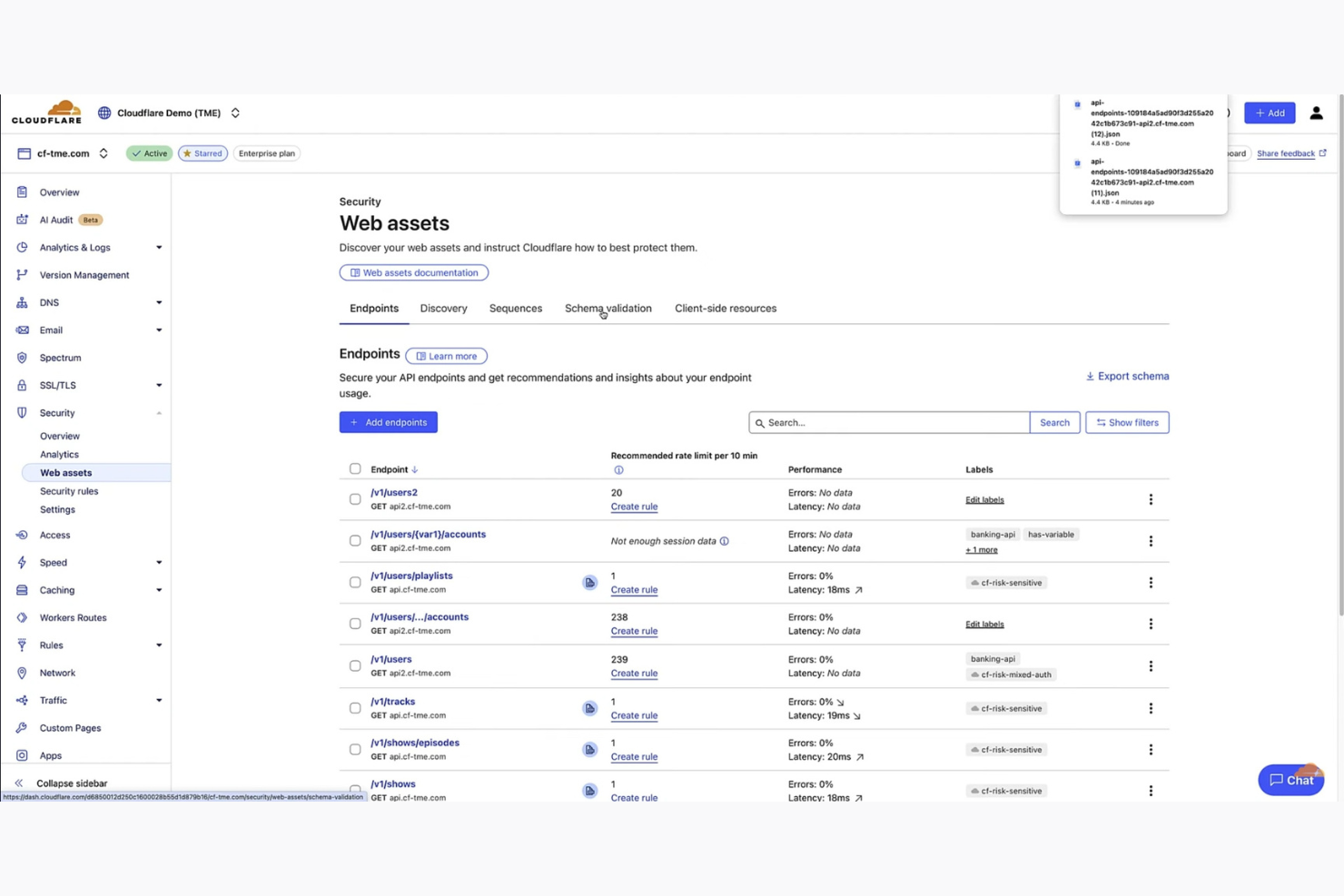This screenshot has height=896, width=1344.
Task: Expand the SSL/TLS sidebar section
Action: (x=159, y=386)
